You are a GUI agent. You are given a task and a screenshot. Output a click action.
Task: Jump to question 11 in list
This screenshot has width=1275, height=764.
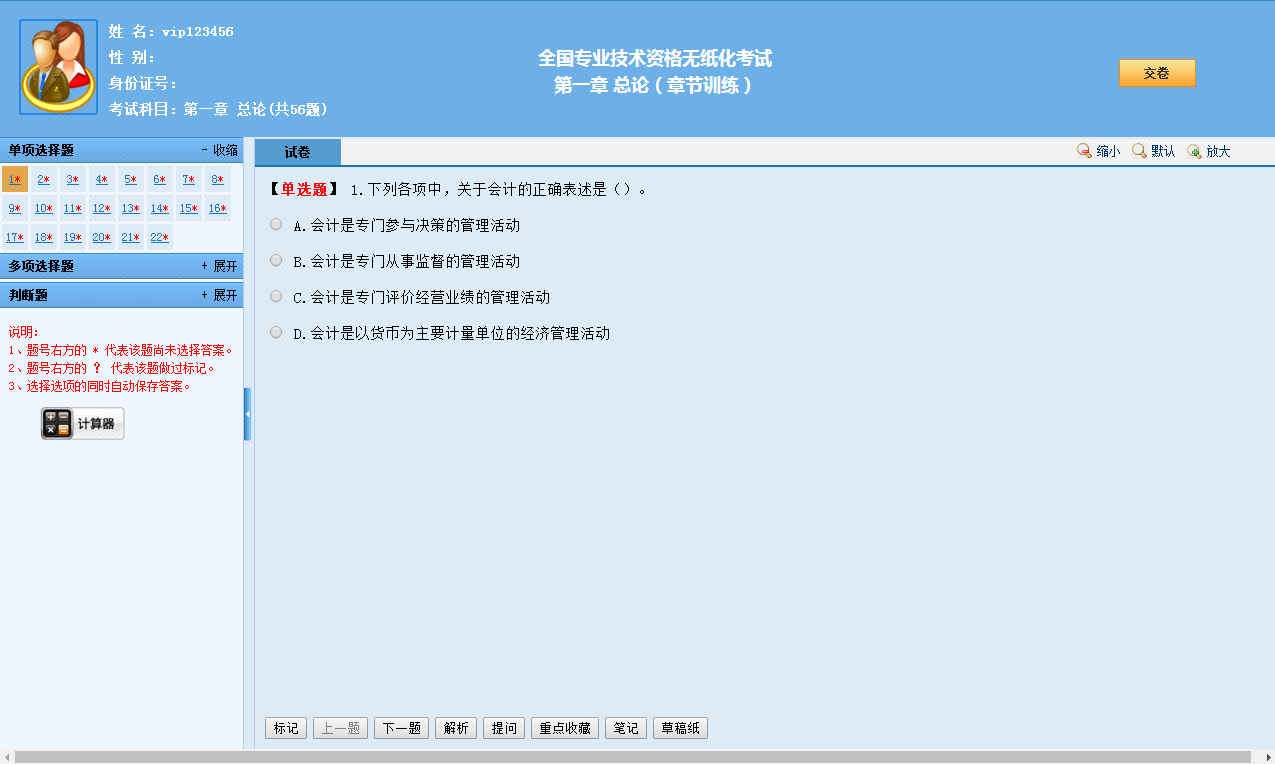(73, 209)
